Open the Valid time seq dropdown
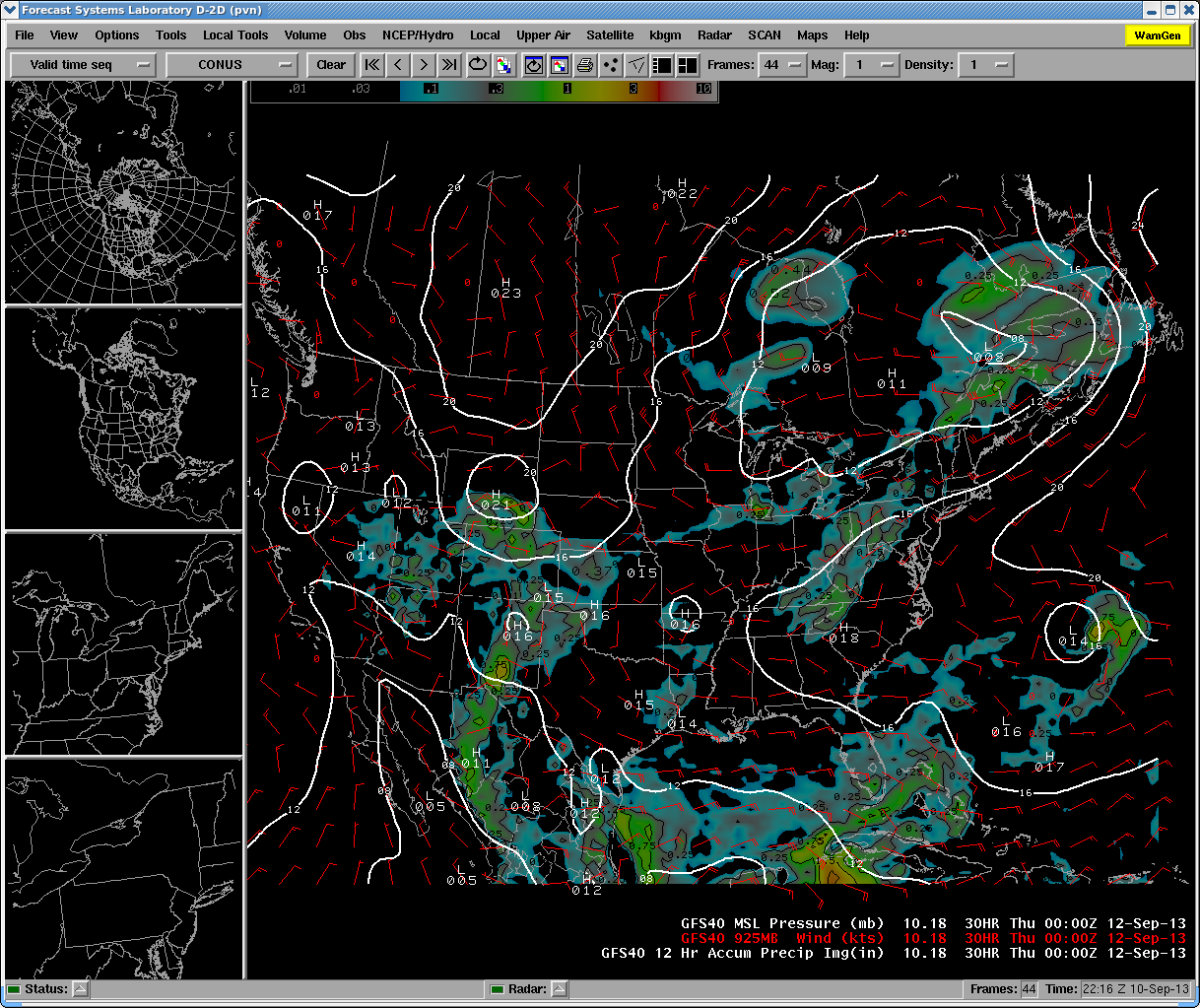This screenshot has width=1200, height=1008. (x=84, y=65)
